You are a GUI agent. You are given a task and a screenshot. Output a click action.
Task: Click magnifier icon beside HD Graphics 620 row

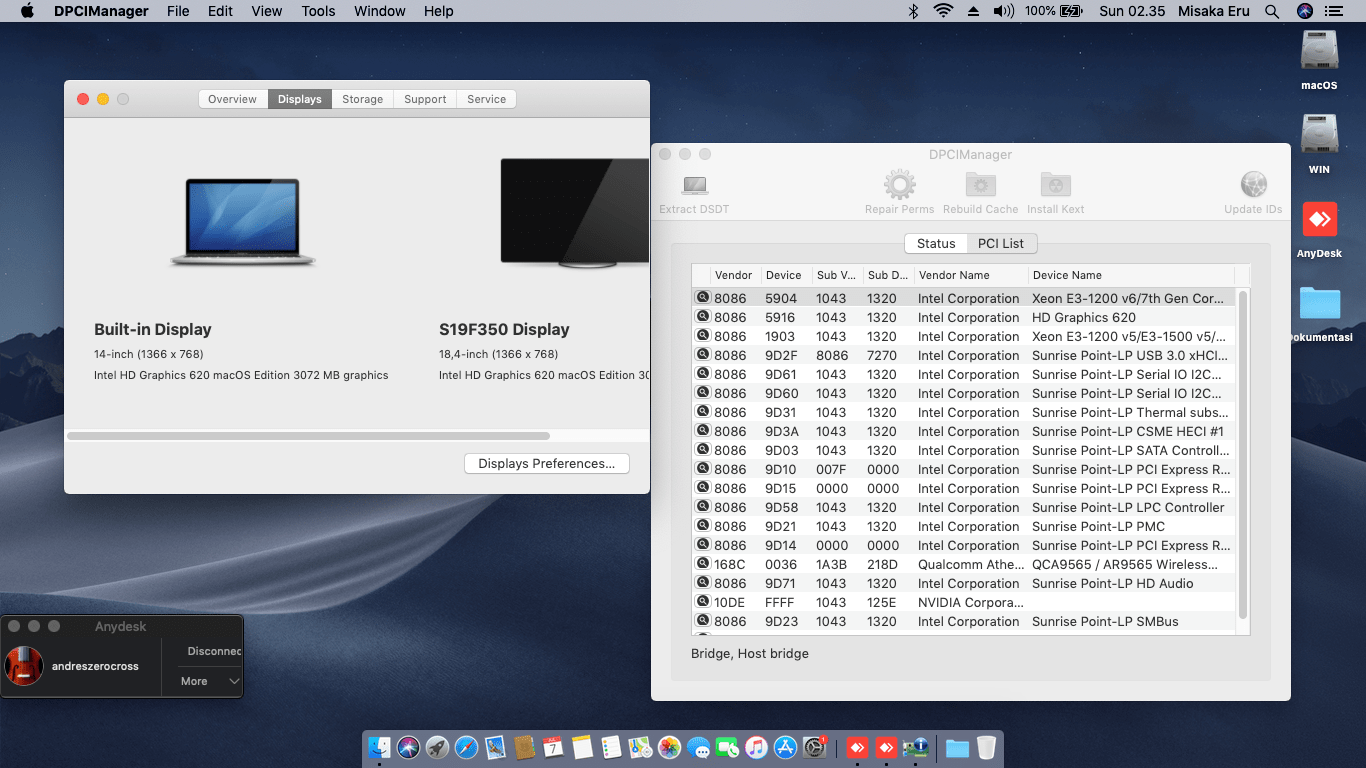(702, 317)
